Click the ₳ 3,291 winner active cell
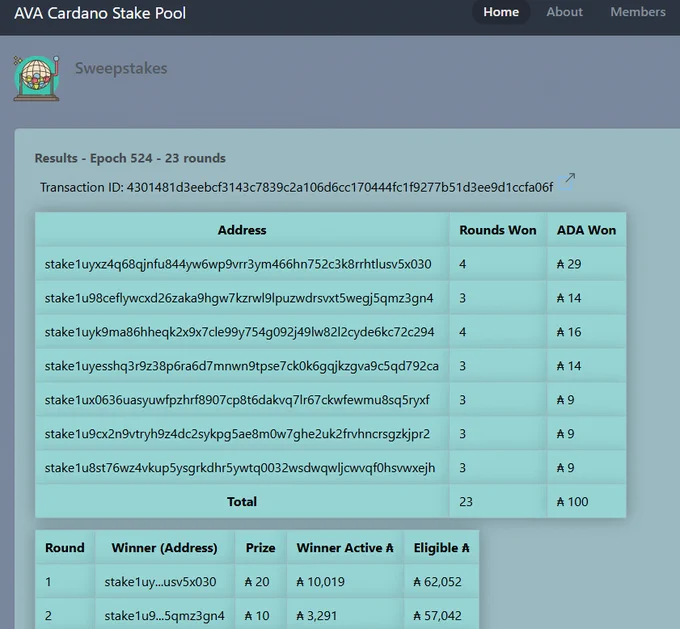 tap(345, 616)
